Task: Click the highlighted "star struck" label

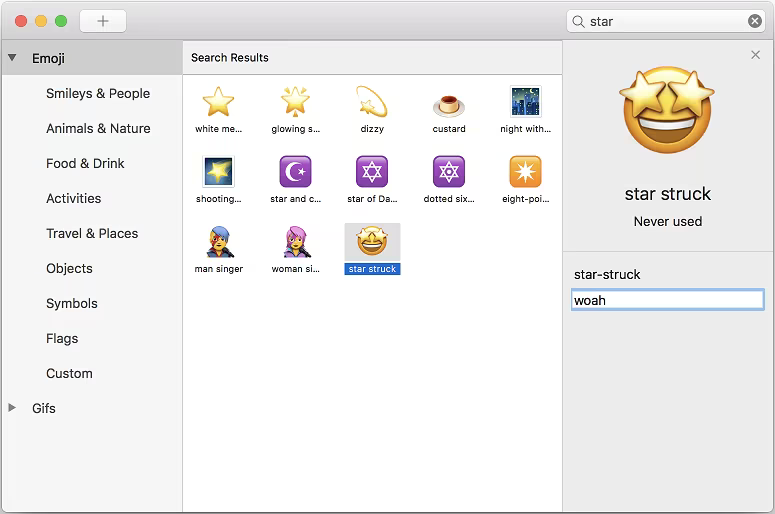Action: [x=372, y=269]
